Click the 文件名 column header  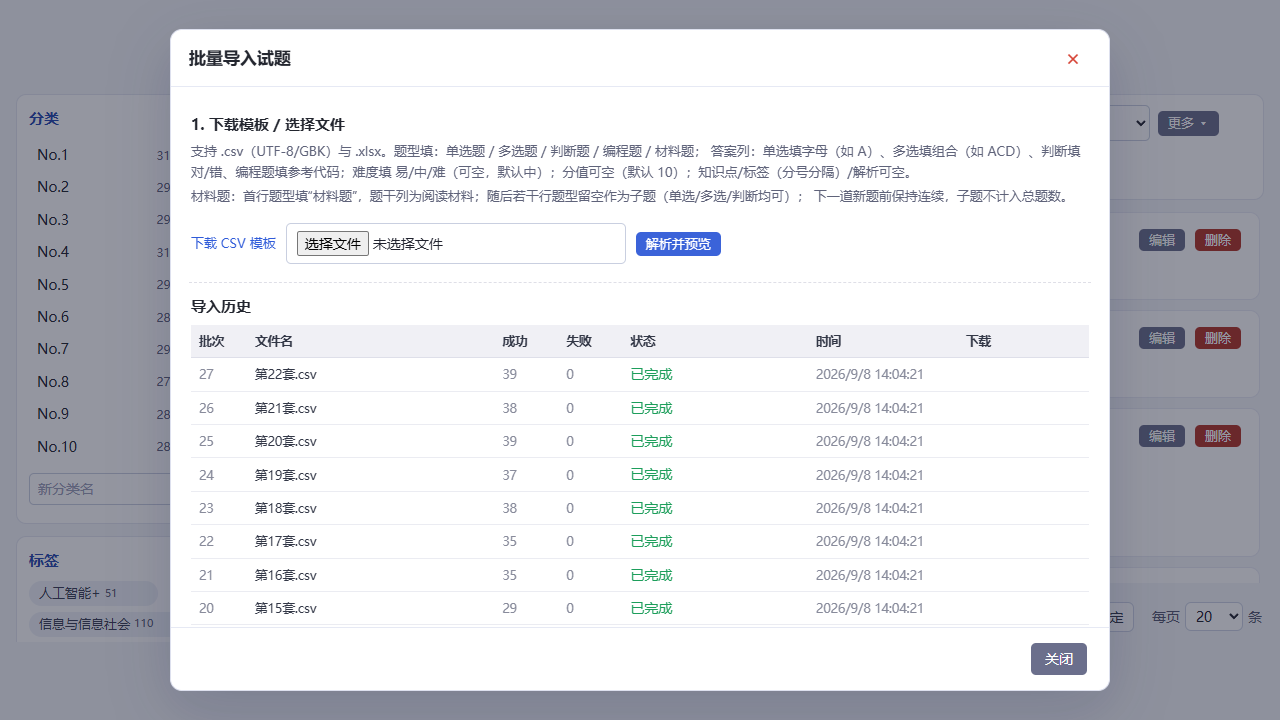pyautogui.click(x=274, y=341)
